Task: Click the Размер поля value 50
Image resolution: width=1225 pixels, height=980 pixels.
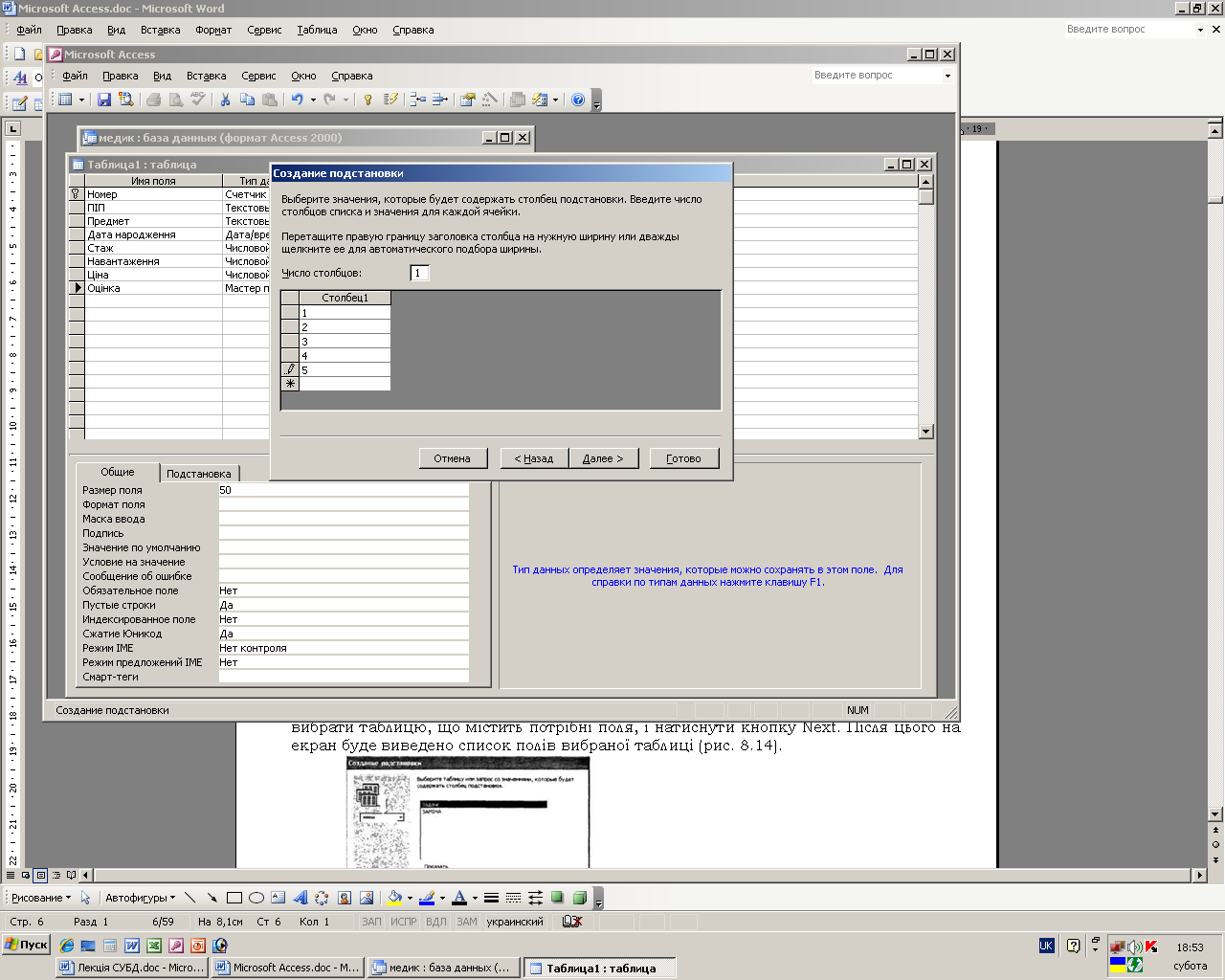Action: 344,490
